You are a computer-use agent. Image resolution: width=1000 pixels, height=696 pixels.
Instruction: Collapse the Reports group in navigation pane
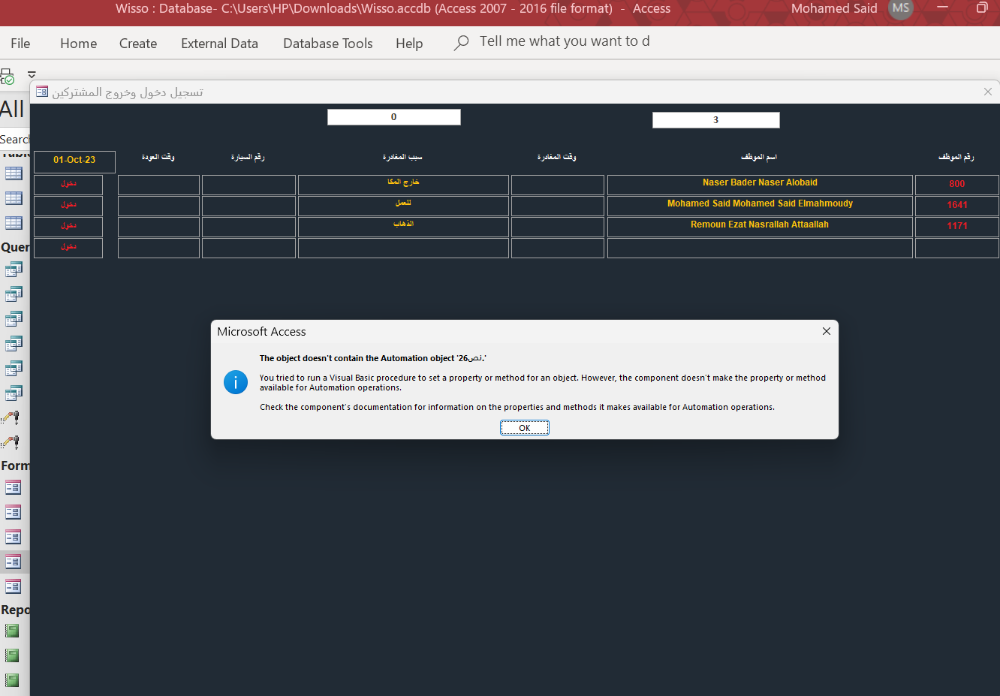click(x=15, y=609)
